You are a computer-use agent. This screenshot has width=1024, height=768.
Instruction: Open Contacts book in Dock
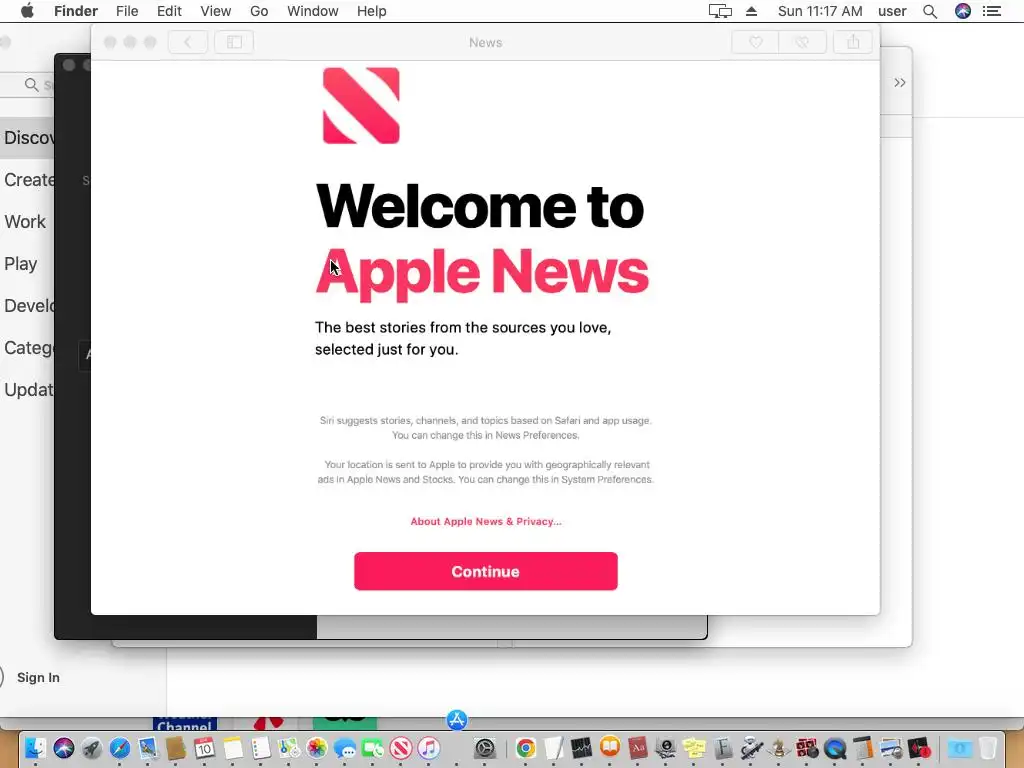coord(176,748)
